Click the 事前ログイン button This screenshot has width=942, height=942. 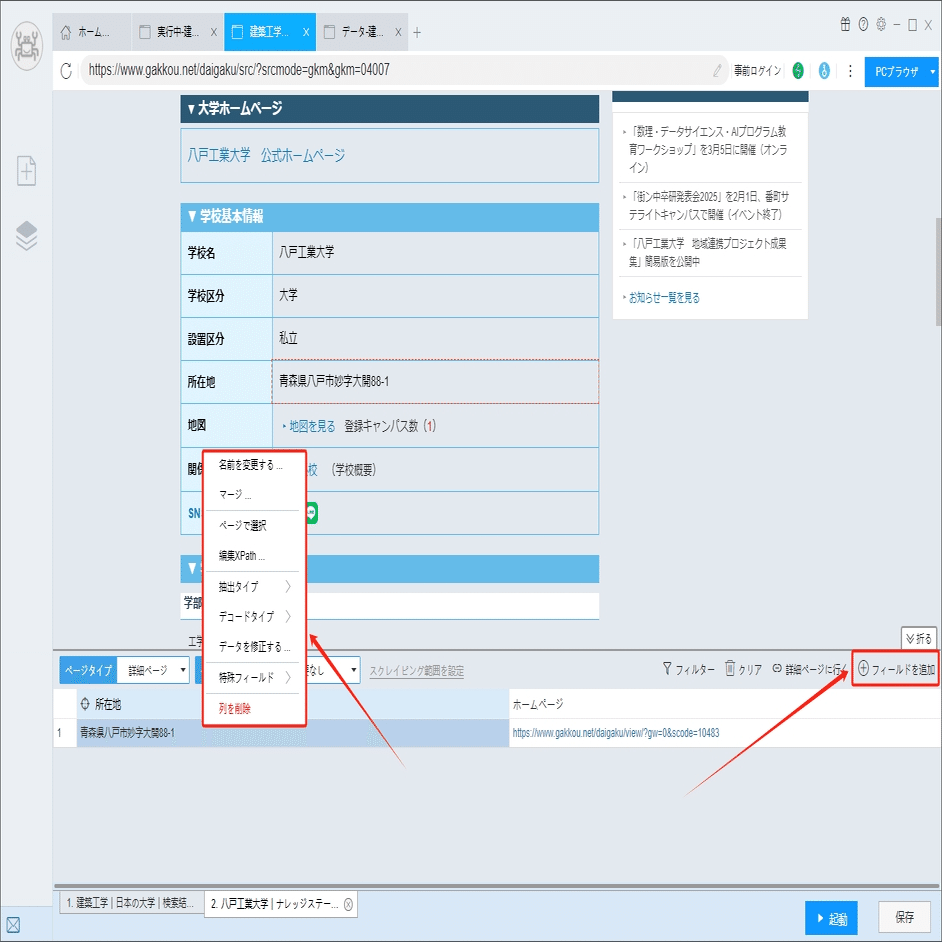[757, 71]
